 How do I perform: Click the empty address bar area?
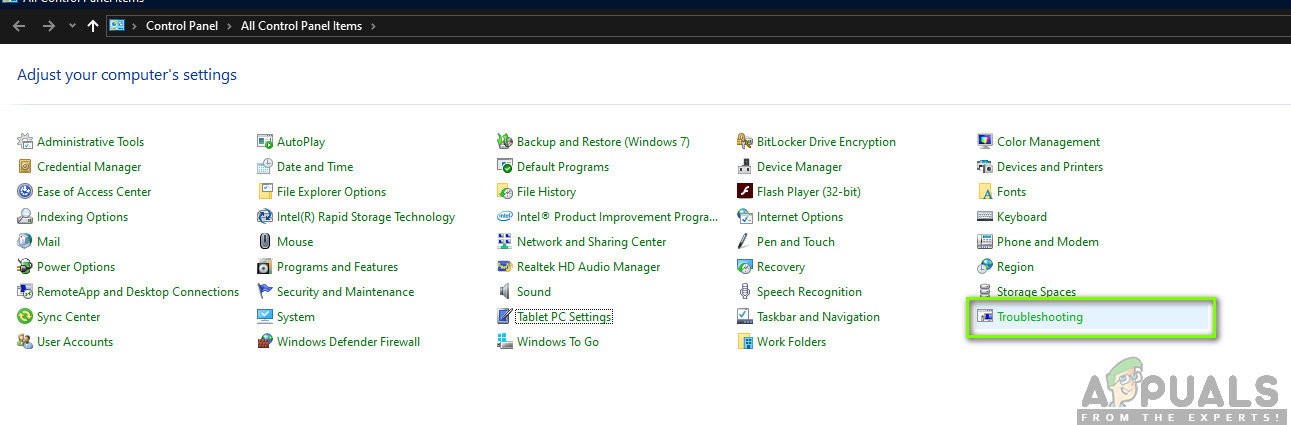800,26
